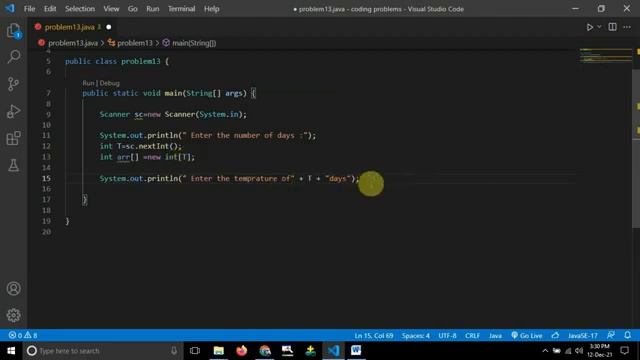Screen dimensions: 640x360
Task: Click the main(String[]) breadcrumb
Action: click(x=193, y=43)
